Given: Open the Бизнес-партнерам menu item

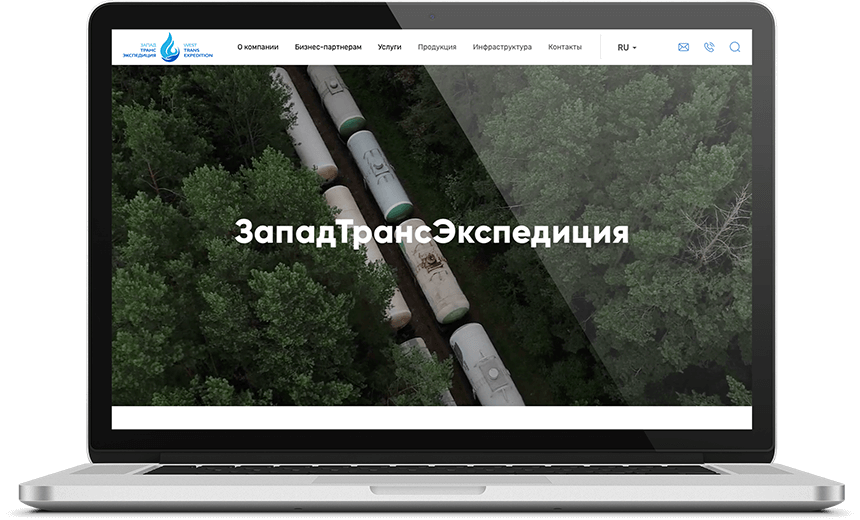Looking at the screenshot, I should click(x=328, y=47).
